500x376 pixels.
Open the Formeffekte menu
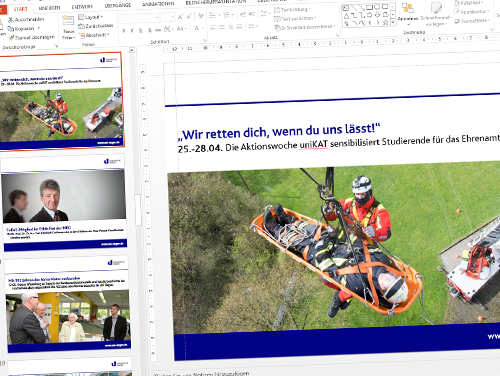tap(471, 21)
